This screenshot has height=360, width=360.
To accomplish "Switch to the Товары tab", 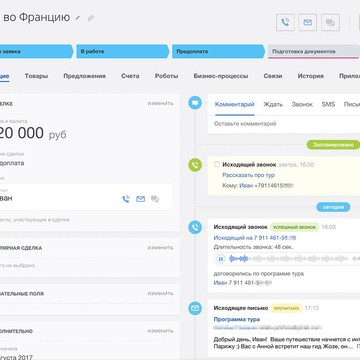I will (36, 76).
